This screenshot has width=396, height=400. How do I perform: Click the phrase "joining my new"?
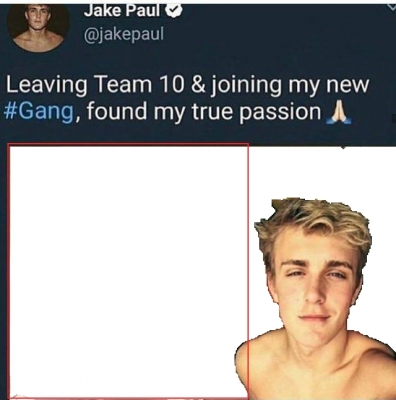(x=290, y=85)
